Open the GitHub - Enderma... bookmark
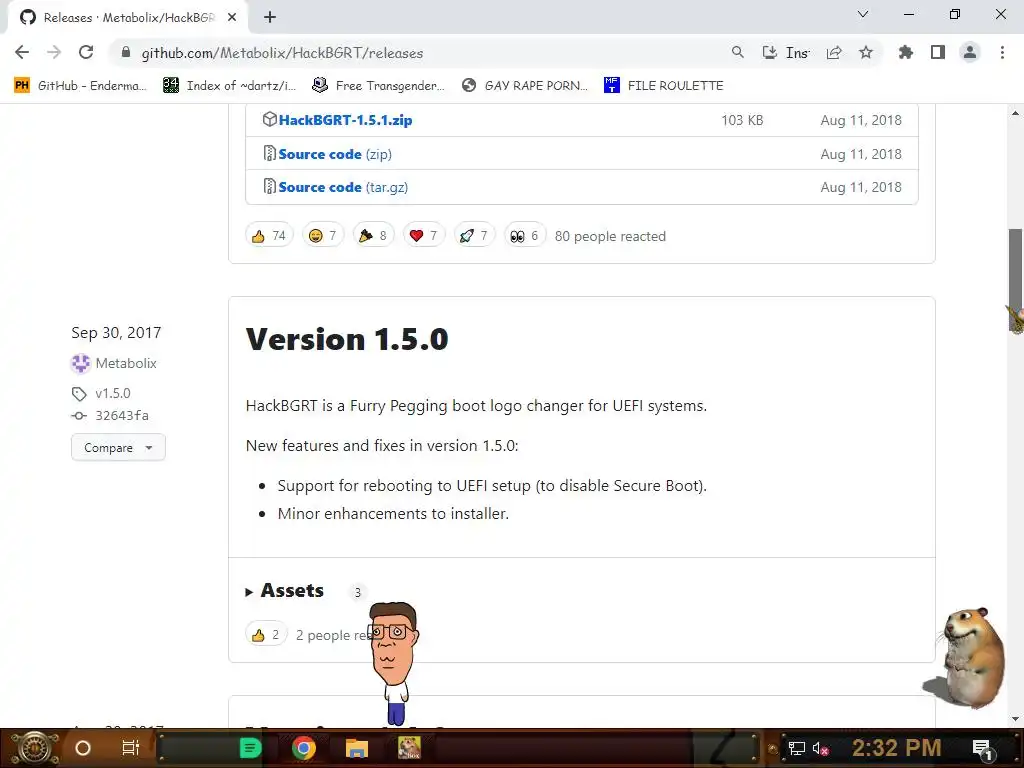1024x768 pixels. (80, 86)
